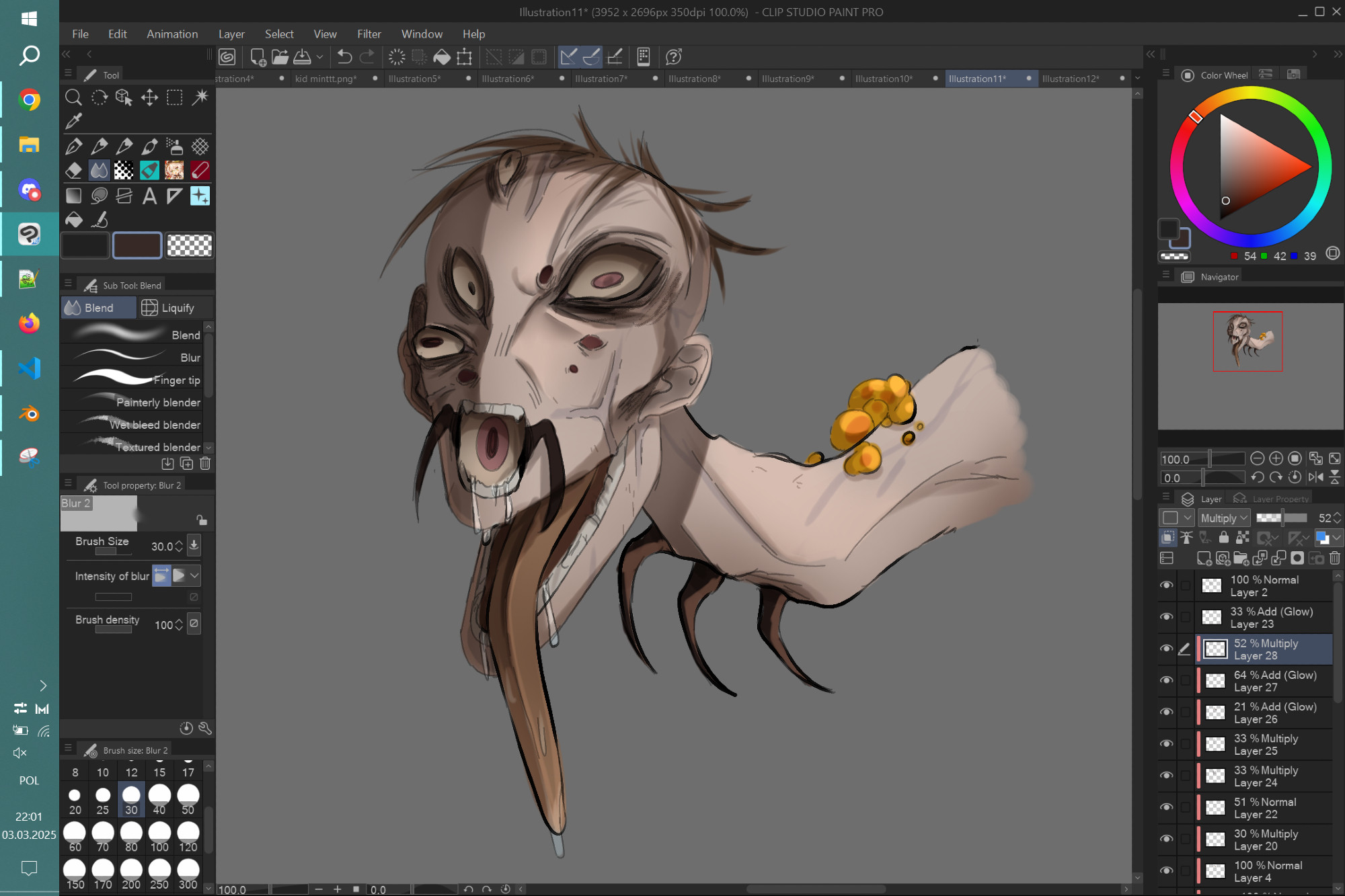Viewport: 1345px width, 896px height.
Task: Select the Text tool
Action: click(149, 196)
